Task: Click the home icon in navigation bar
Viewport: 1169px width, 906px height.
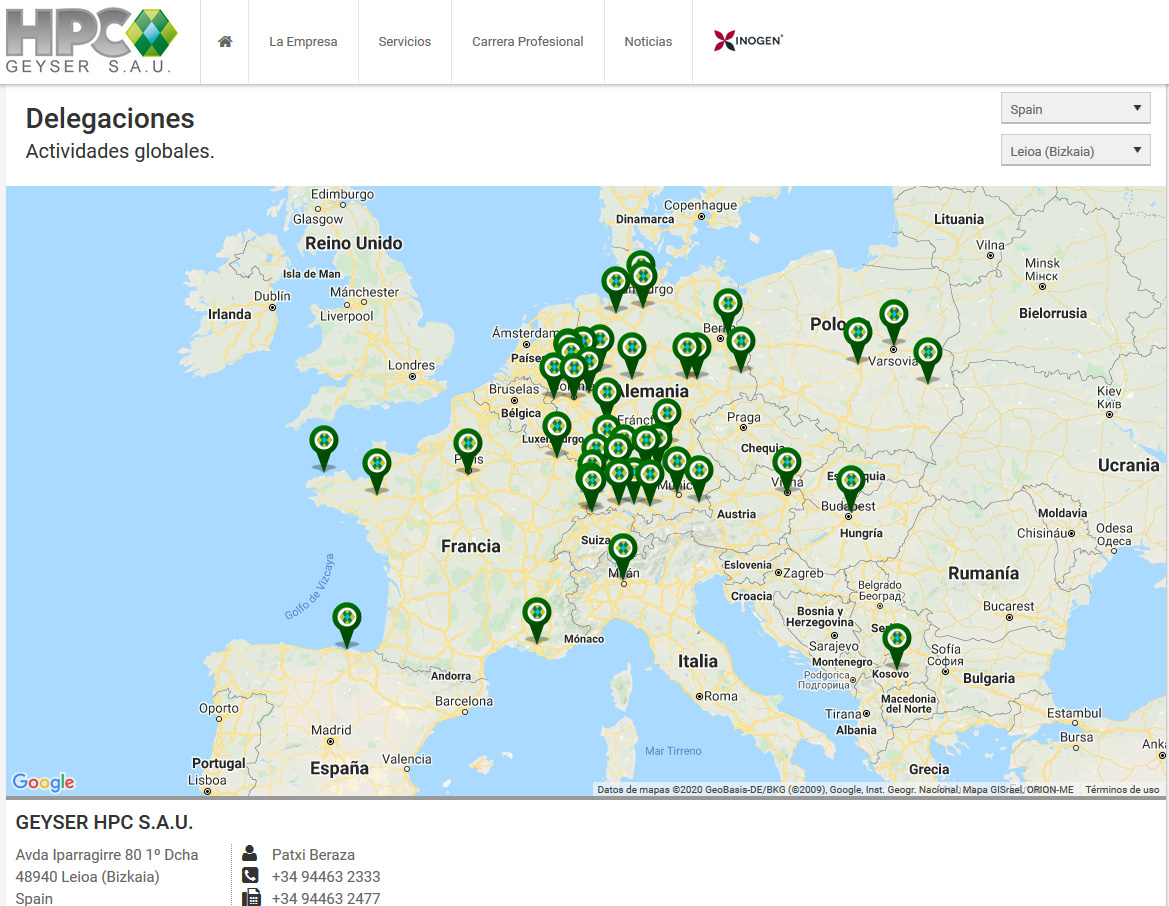Action: 225,42
